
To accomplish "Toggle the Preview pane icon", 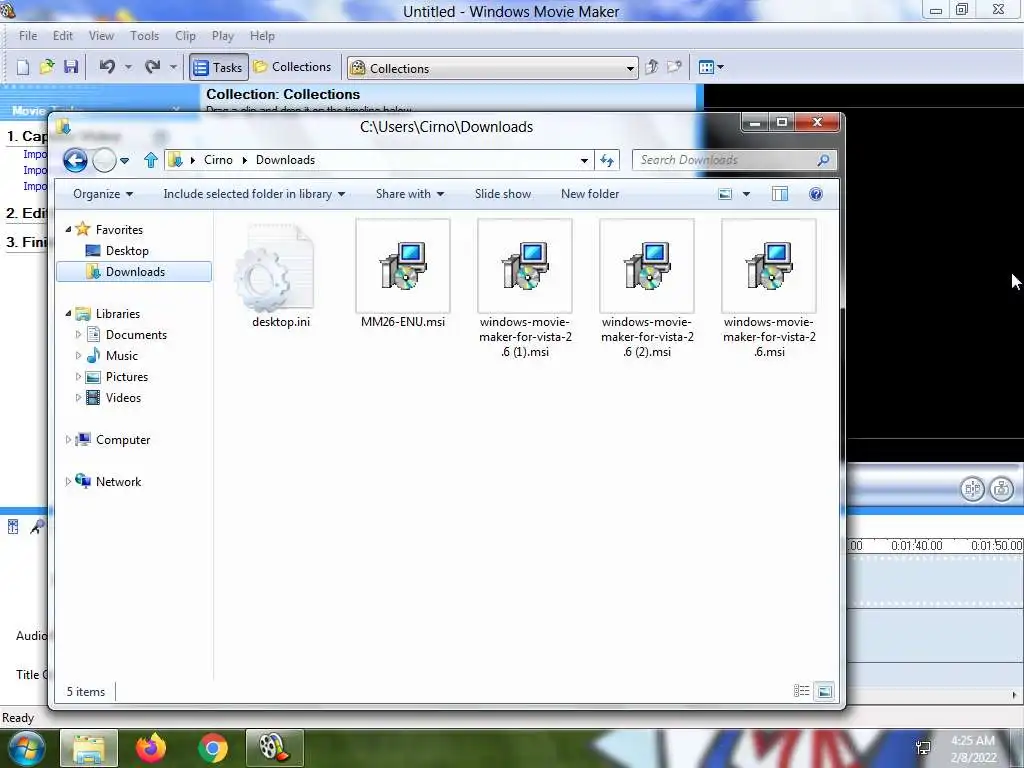I will tap(780, 194).
